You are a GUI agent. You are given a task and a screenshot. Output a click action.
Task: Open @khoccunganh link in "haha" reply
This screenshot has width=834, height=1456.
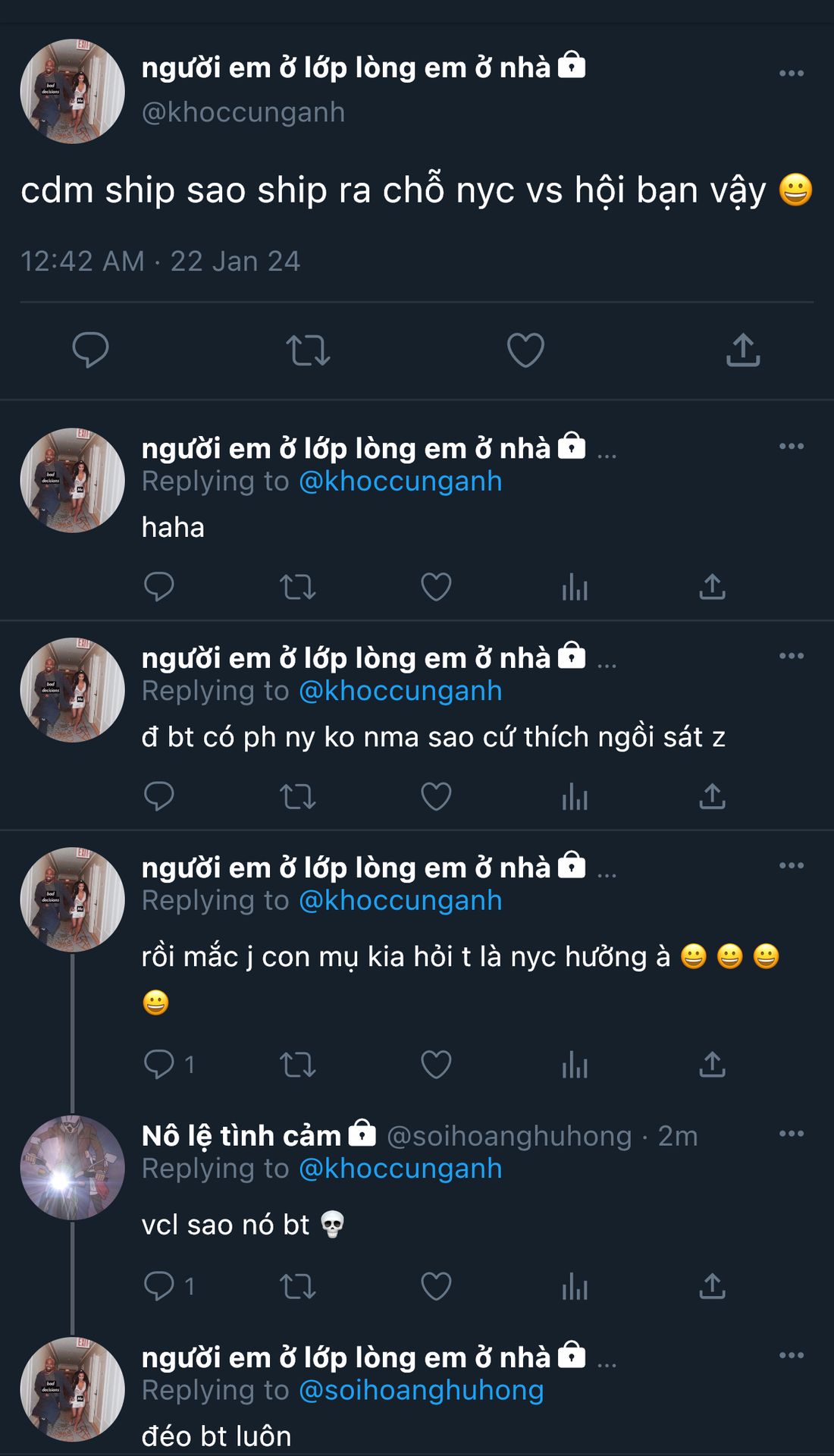[400, 482]
